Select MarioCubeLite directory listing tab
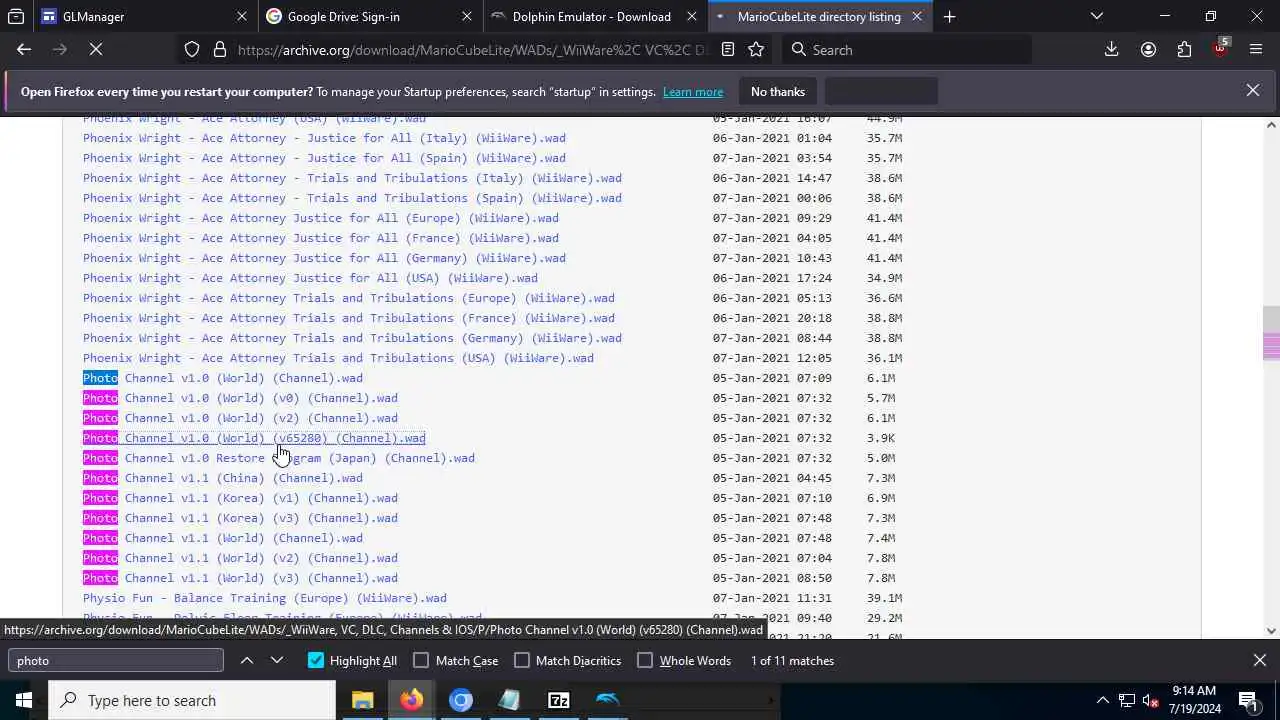The image size is (1280, 720). coord(819,16)
